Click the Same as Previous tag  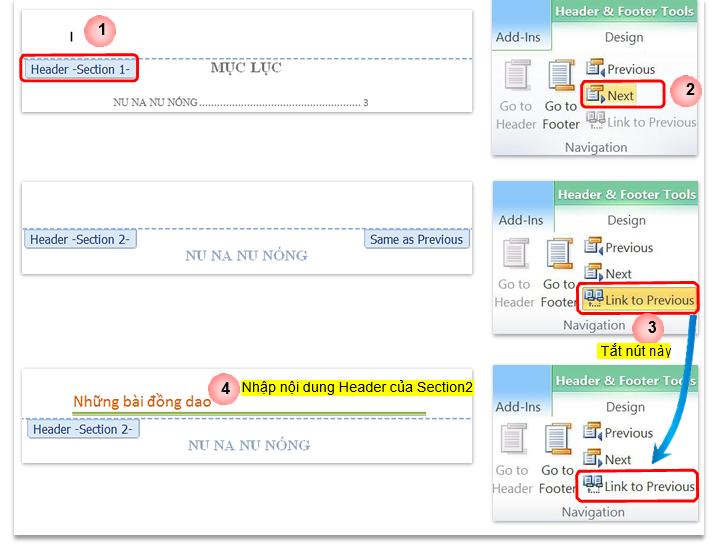tap(416, 240)
